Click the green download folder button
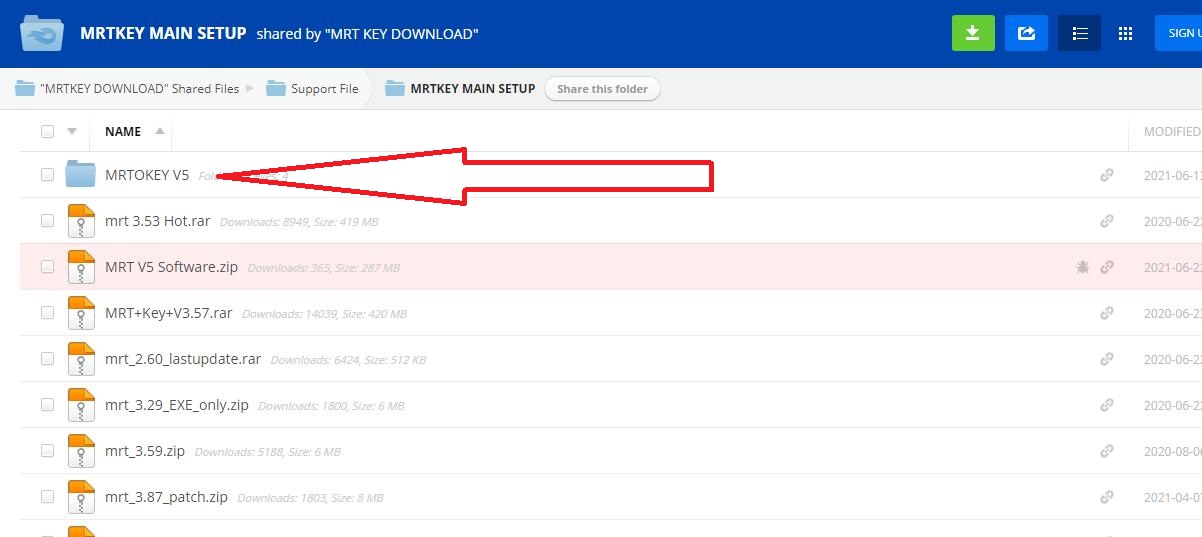Viewport: 1202px width, 537px height. point(972,33)
